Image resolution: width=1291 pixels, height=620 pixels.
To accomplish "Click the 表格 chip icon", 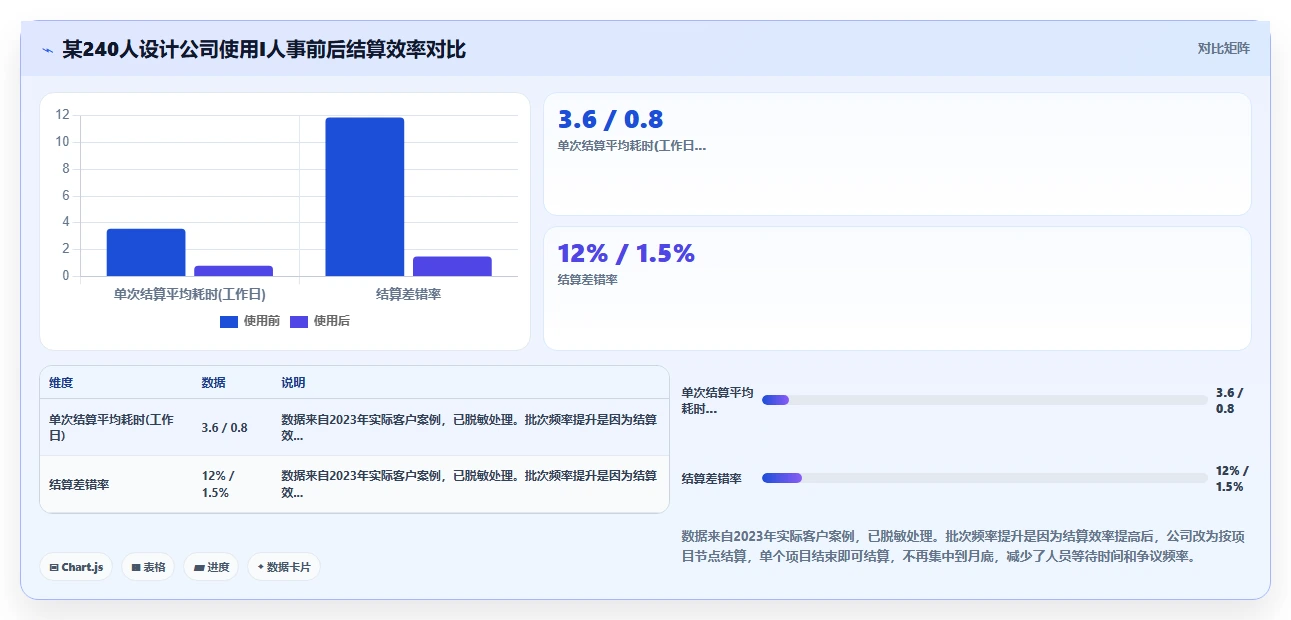I will (136, 567).
